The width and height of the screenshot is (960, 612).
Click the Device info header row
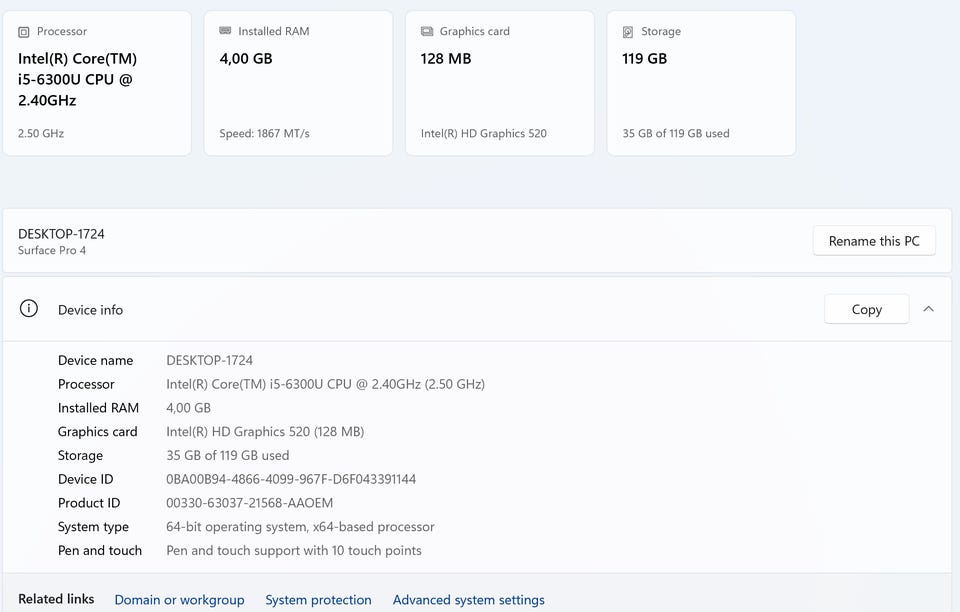477,309
